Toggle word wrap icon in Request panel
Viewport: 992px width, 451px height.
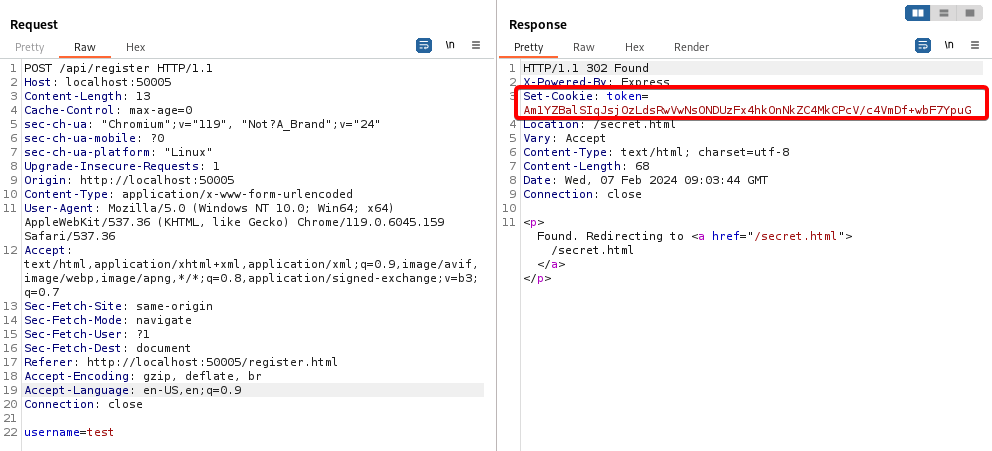tap(424, 46)
